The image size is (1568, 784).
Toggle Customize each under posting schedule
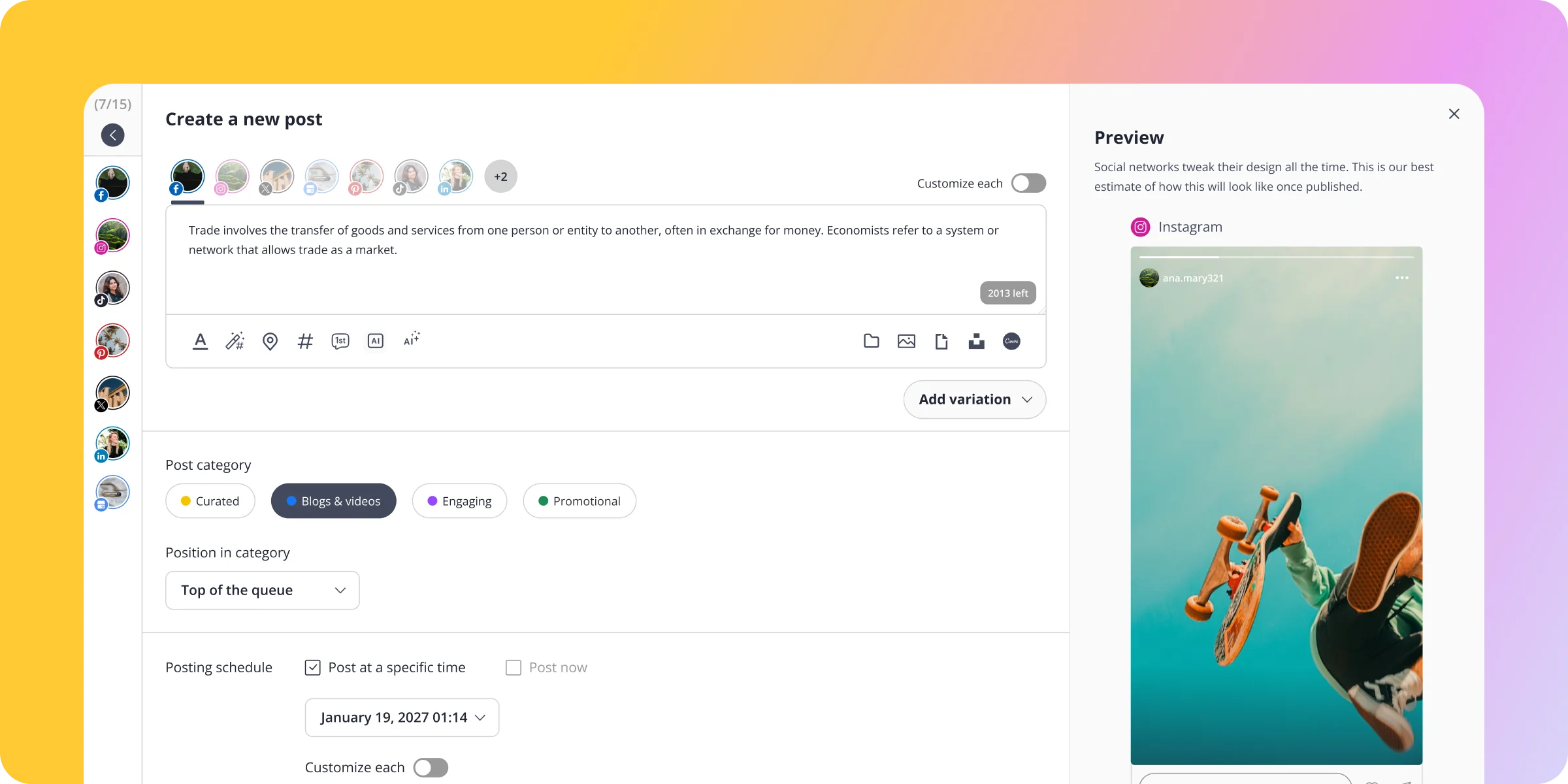click(431, 768)
